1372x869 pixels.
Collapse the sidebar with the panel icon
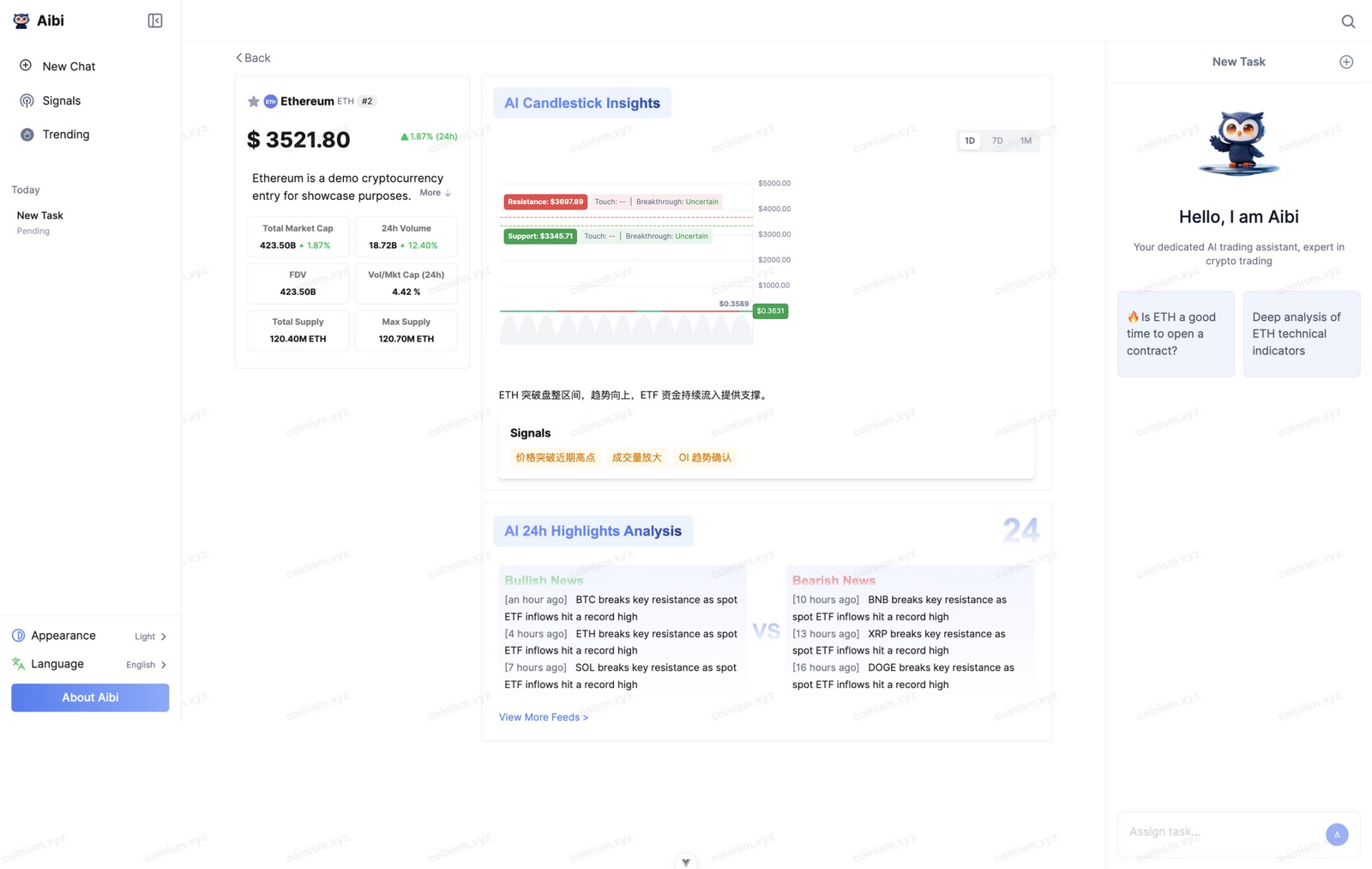tap(155, 21)
